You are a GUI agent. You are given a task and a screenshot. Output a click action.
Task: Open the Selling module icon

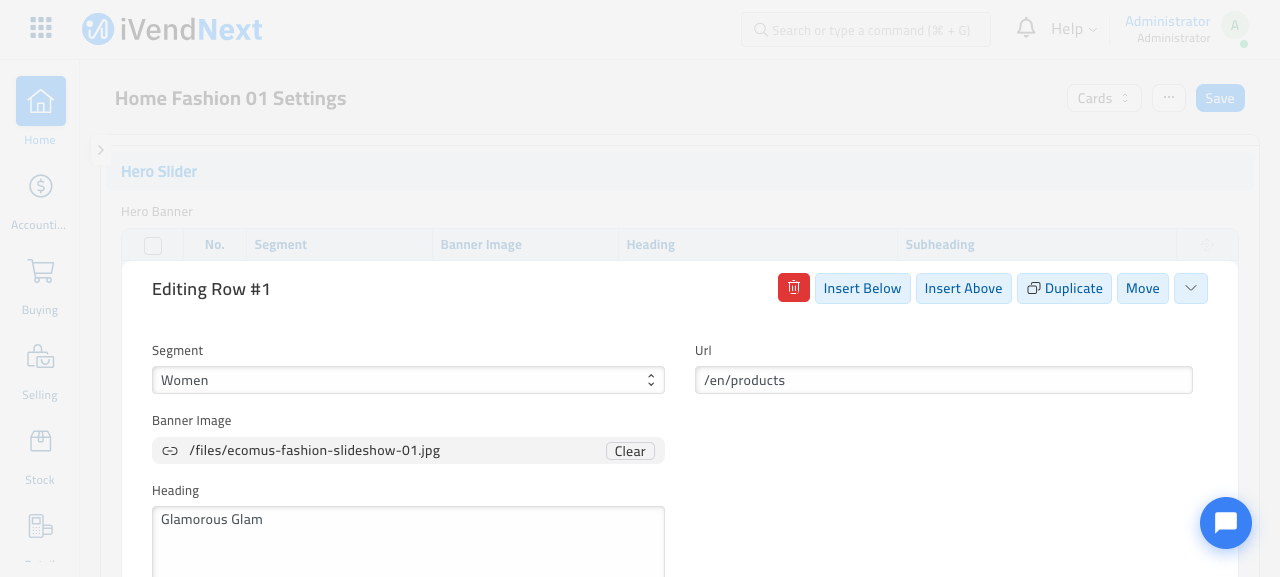coord(41,356)
